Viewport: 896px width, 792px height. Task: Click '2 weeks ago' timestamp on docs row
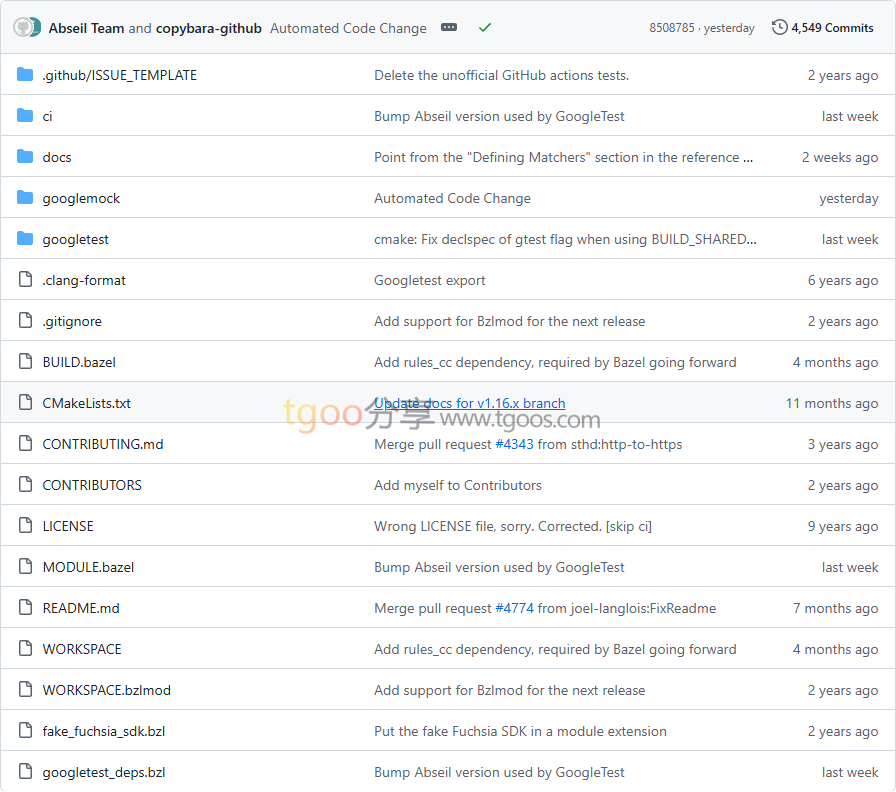[x=839, y=158]
